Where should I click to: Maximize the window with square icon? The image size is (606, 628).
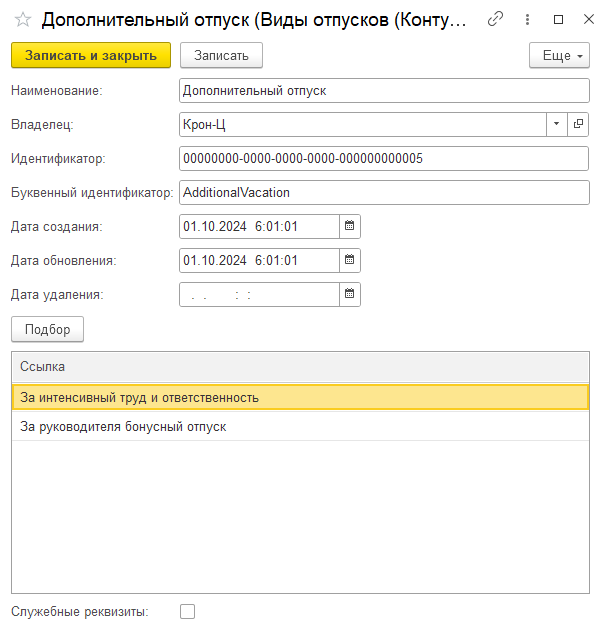(x=559, y=19)
